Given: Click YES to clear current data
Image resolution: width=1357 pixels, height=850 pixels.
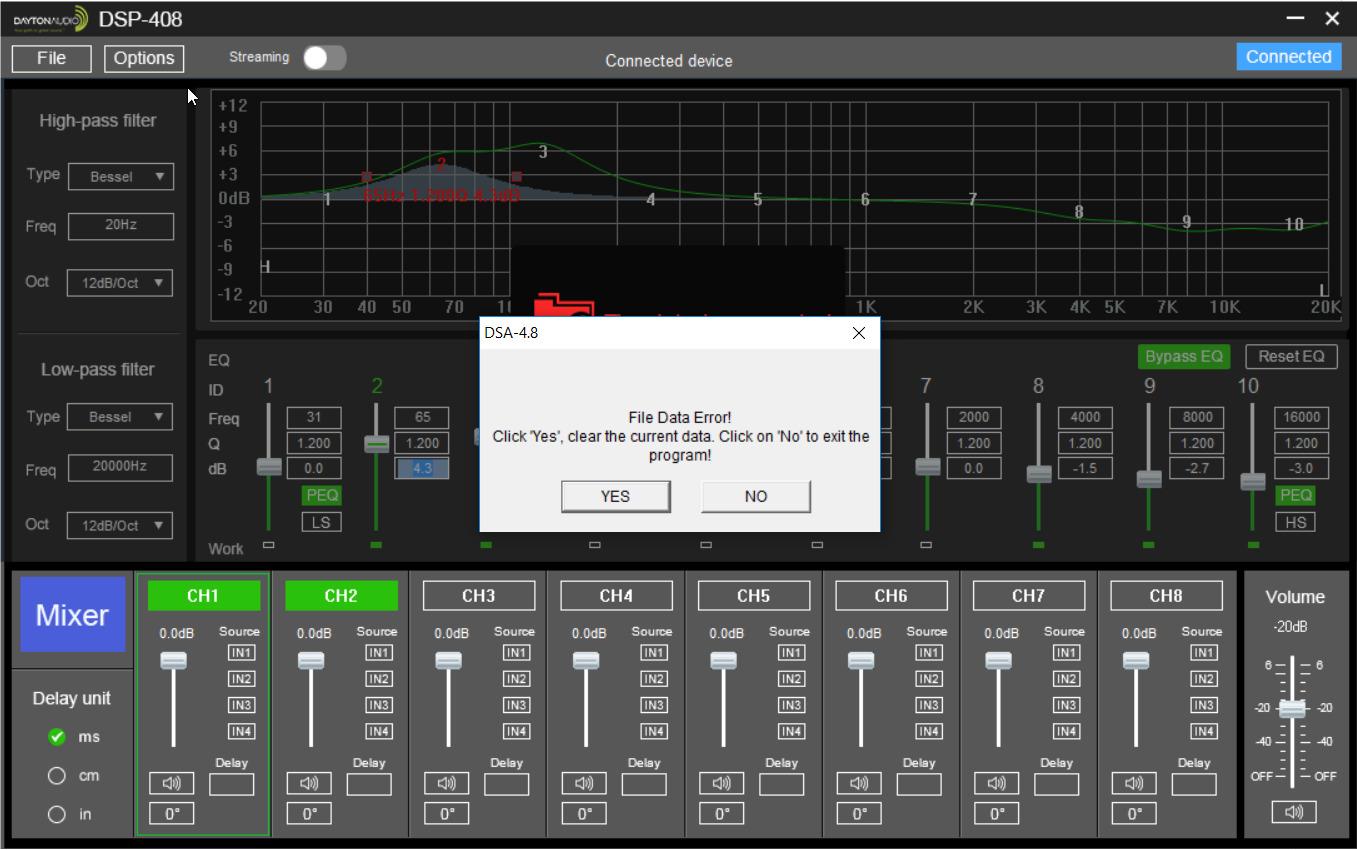Looking at the screenshot, I should 615,496.
